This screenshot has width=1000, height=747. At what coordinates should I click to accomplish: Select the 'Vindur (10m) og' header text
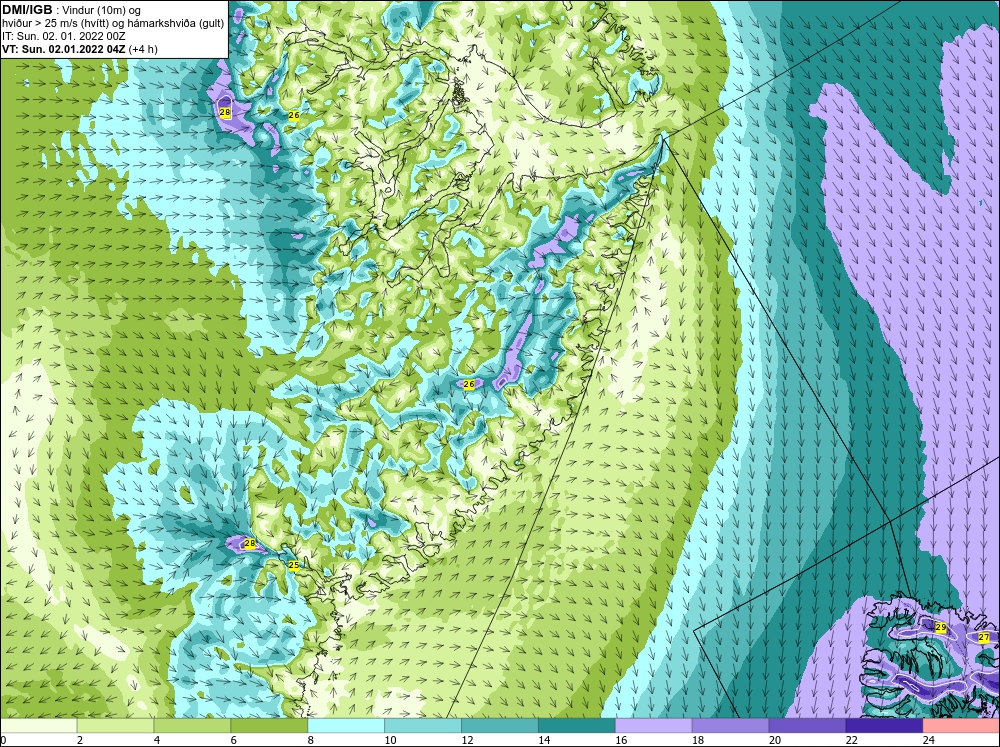[101, 10]
